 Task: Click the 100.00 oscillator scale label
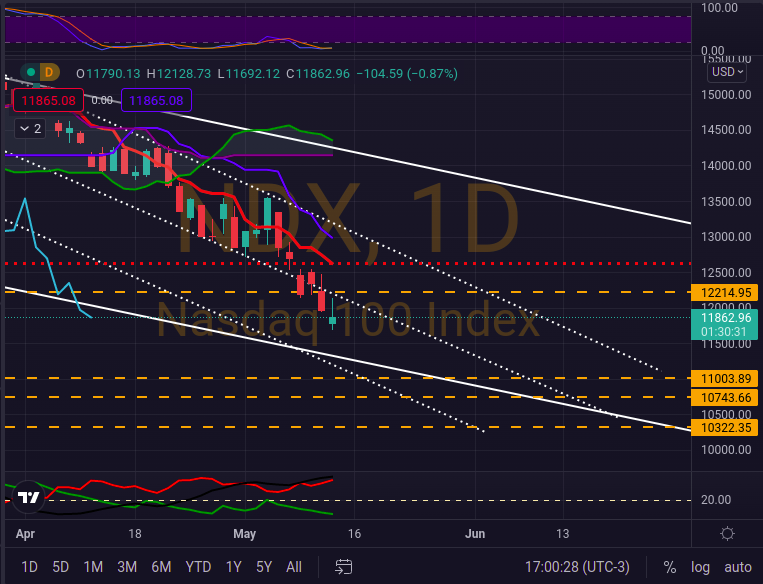point(719,8)
